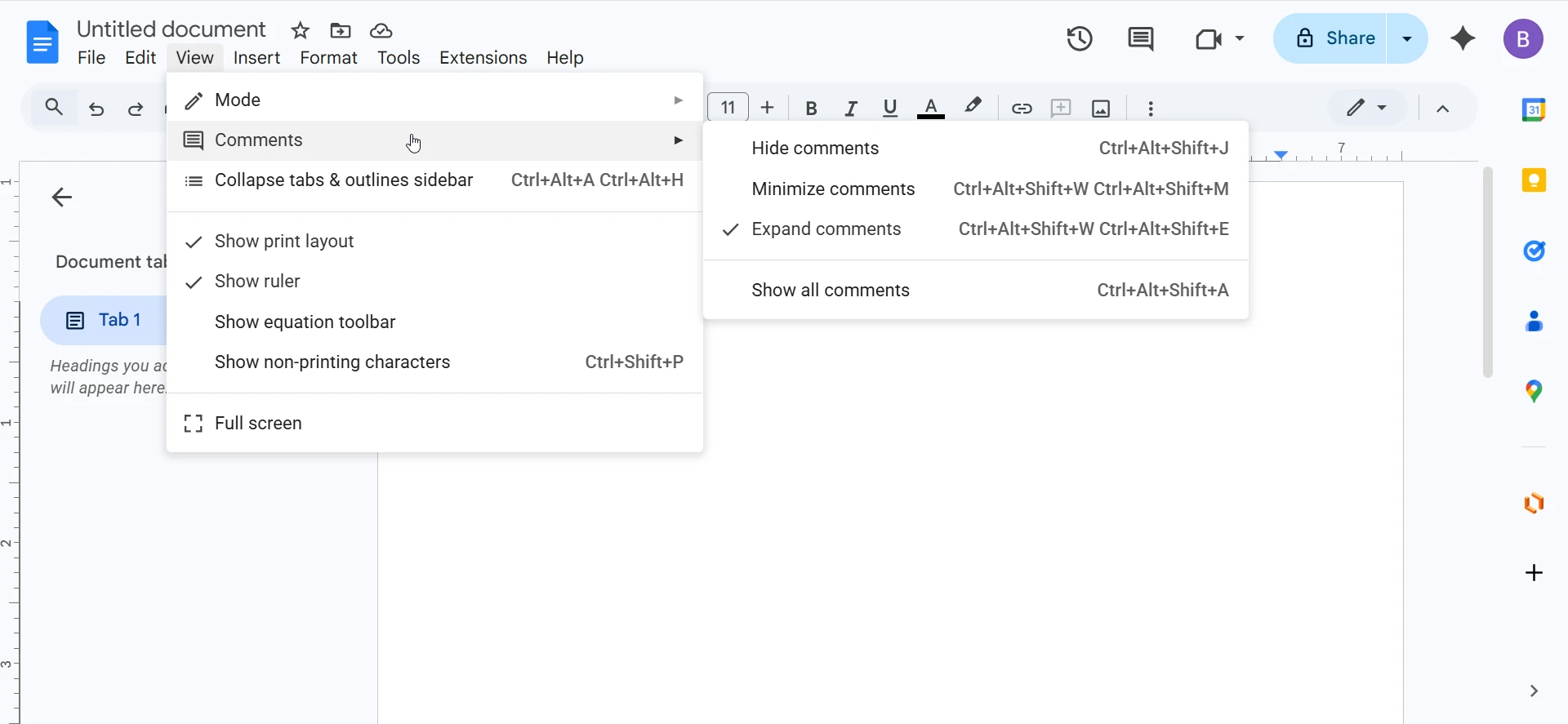Open Google Keep side panel icon
The width and height of the screenshot is (1568, 724).
tap(1533, 180)
